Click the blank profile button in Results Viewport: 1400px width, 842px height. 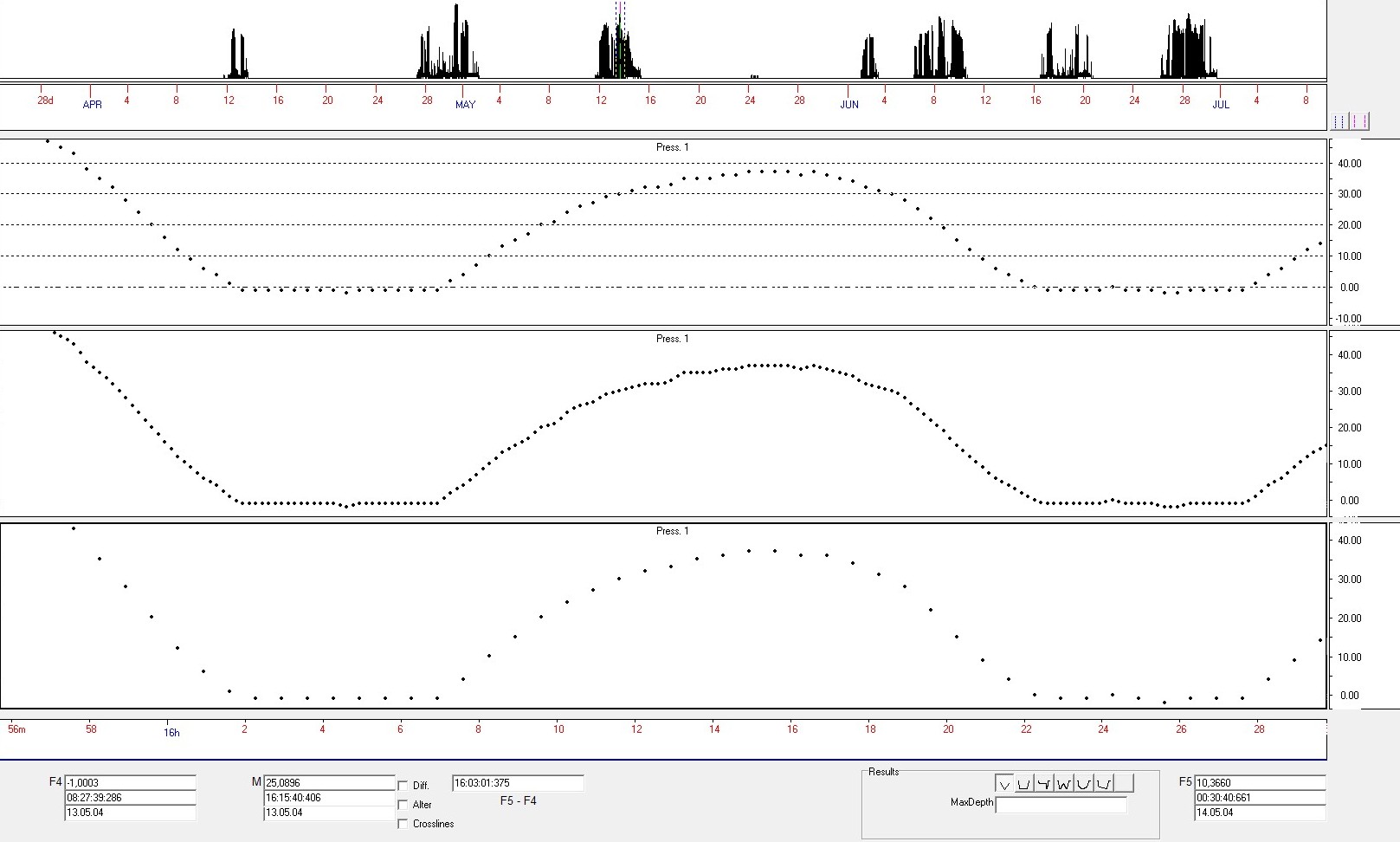pyautogui.click(x=1124, y=784)
